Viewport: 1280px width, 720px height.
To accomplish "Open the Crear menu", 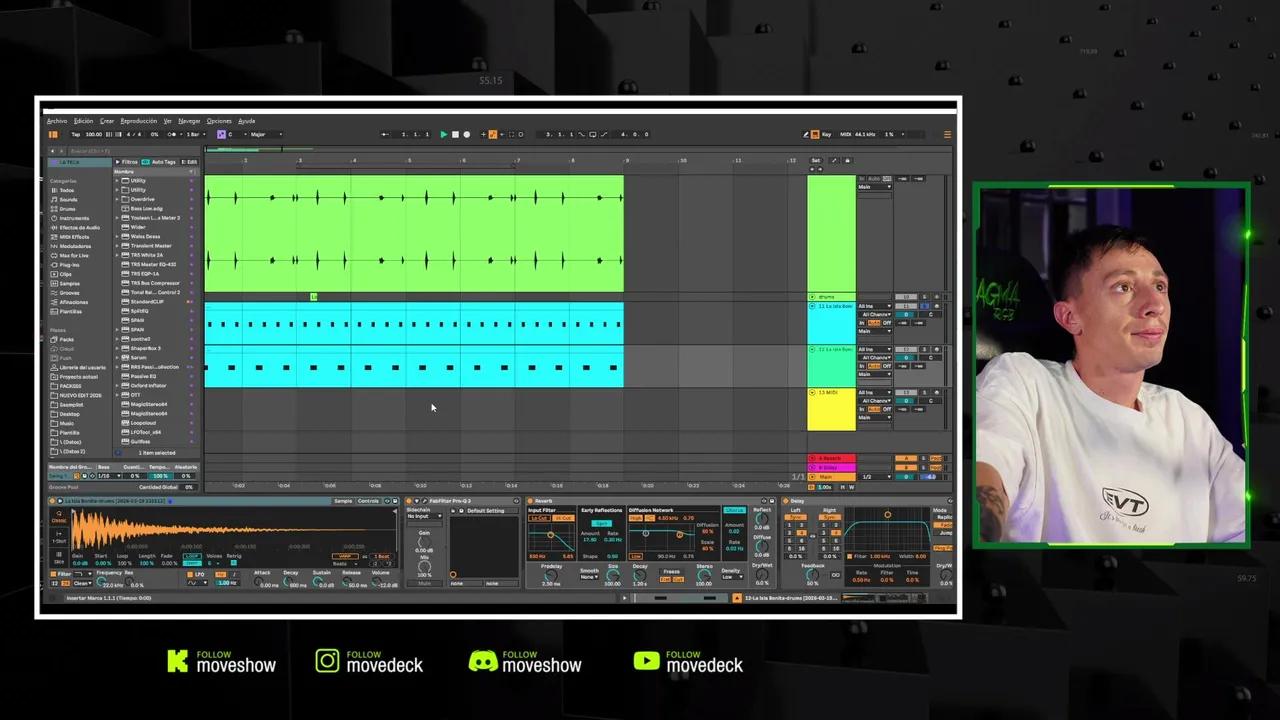I will click(x=107, y=121).
